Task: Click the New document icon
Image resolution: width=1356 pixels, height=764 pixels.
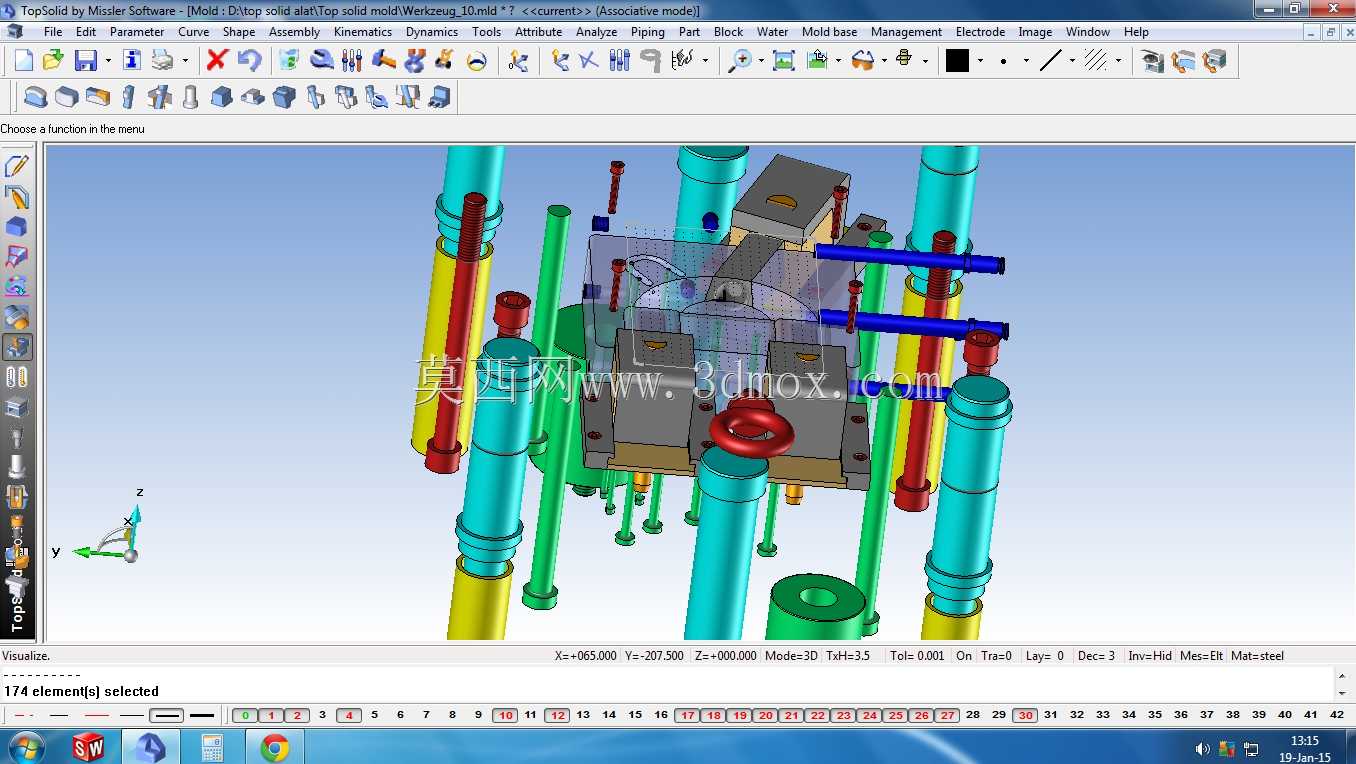Action: tap(24, 60)
